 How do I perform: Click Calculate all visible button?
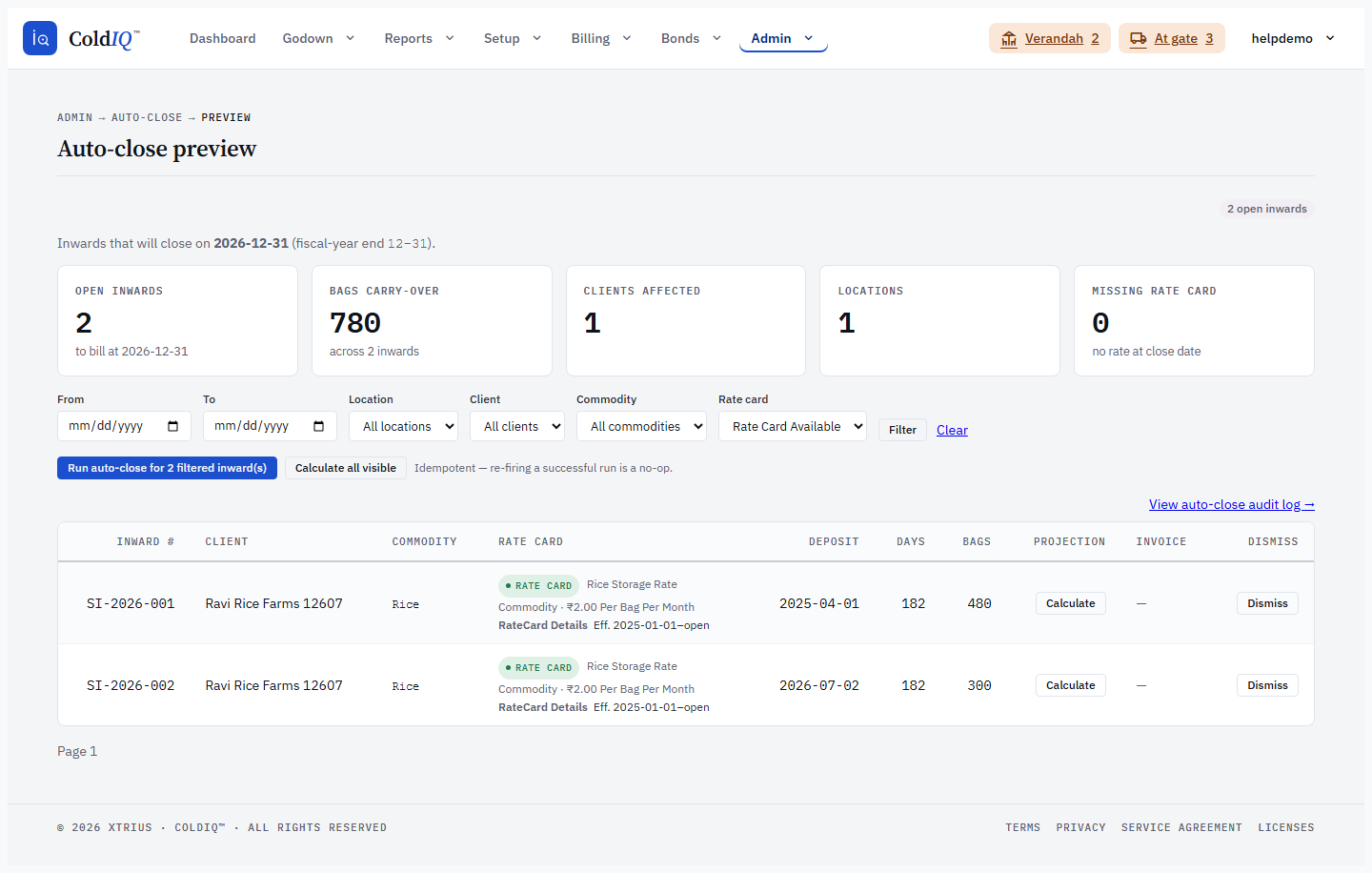(346, 468)
